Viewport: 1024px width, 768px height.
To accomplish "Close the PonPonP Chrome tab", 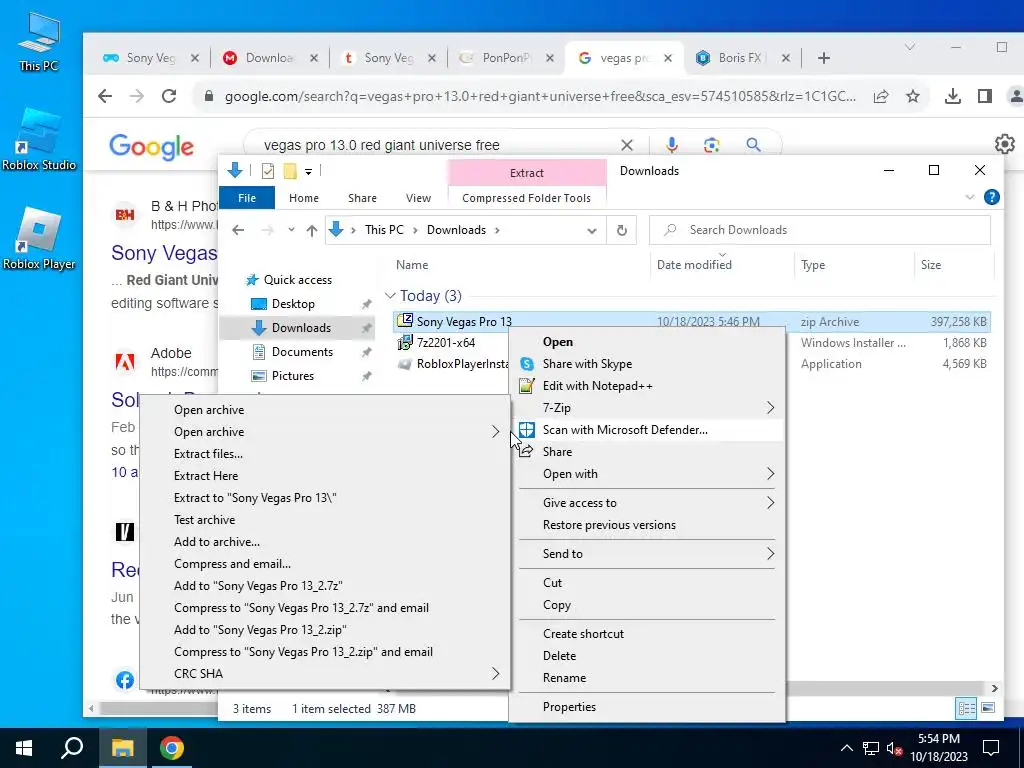I will 550,58.
